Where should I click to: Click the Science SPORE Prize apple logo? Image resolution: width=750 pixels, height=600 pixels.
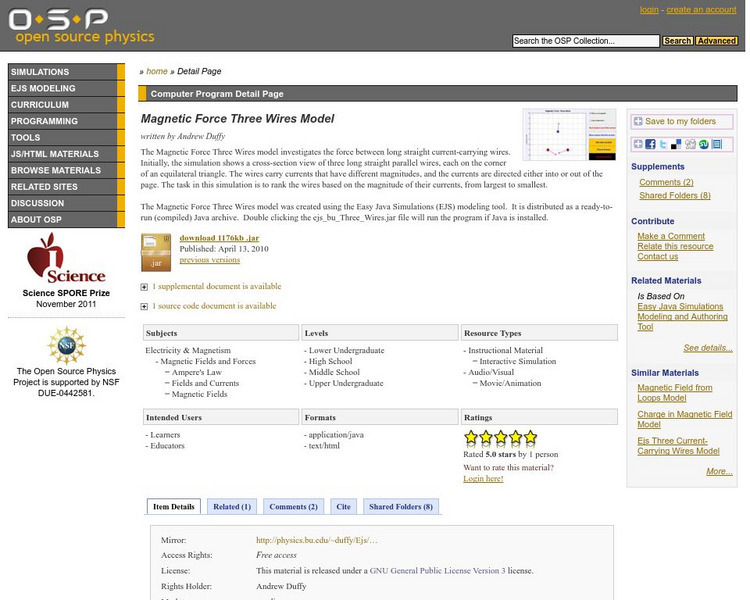tap(66, 258)
